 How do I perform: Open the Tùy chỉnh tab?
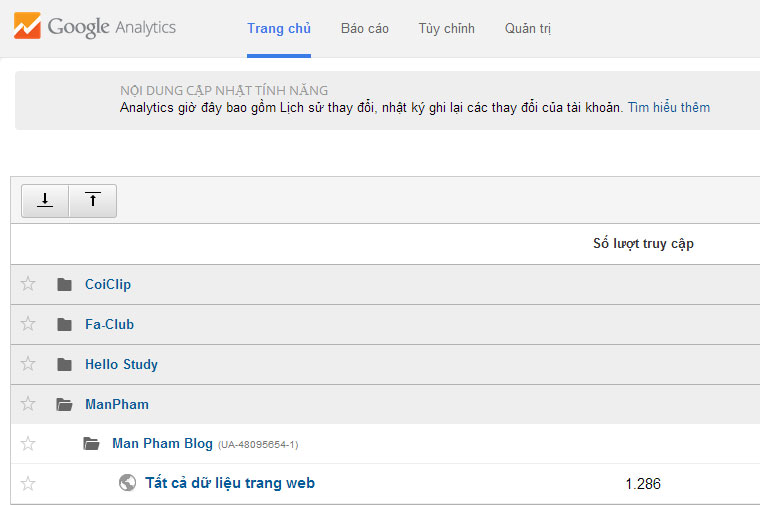pos(446,29)
